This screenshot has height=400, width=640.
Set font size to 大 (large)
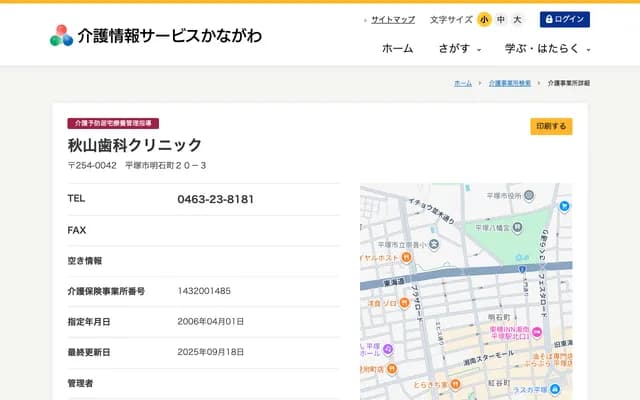pyautogui.click(x=517, y=19)
